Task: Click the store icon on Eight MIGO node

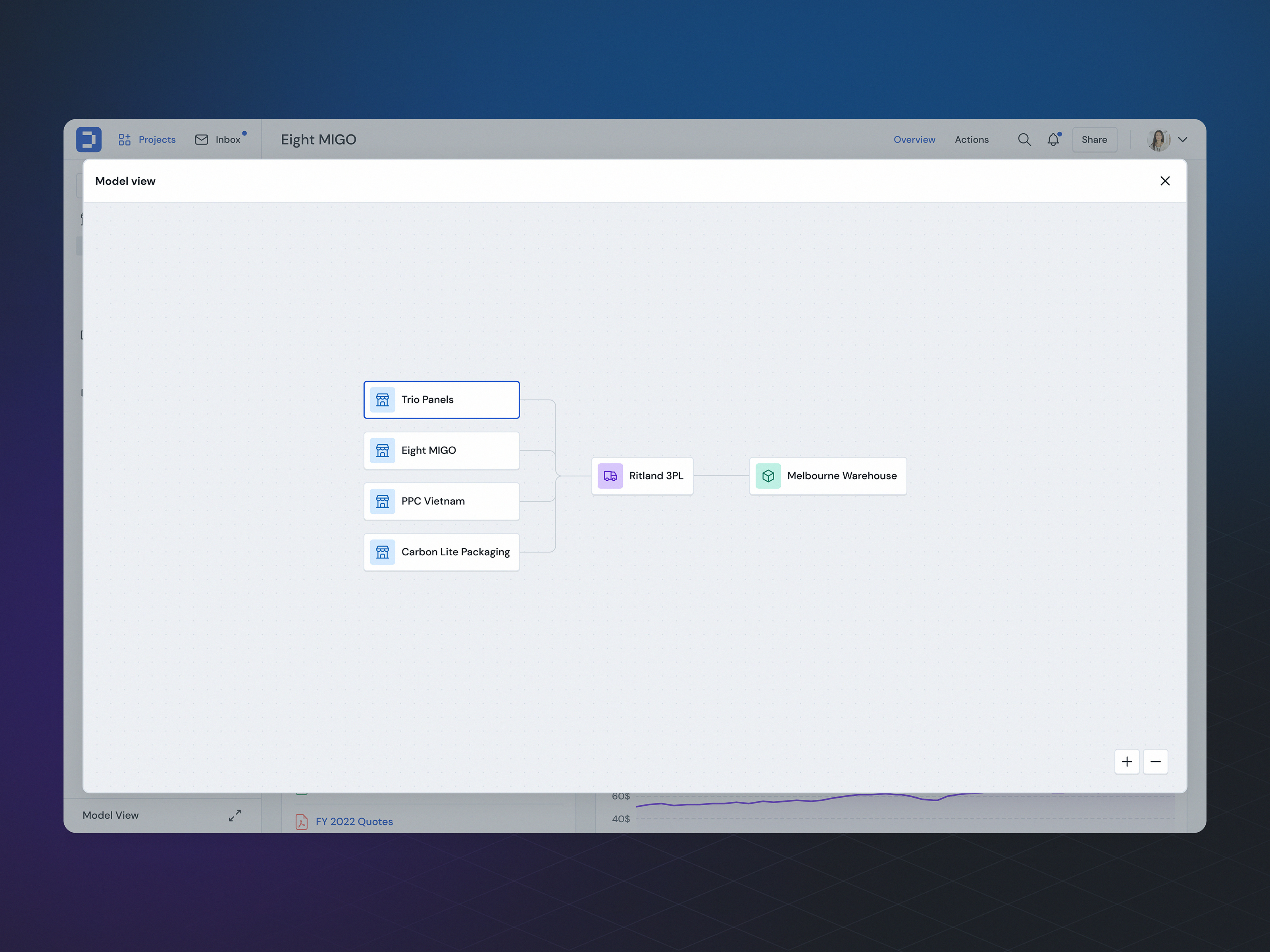Action: [383, 450]
